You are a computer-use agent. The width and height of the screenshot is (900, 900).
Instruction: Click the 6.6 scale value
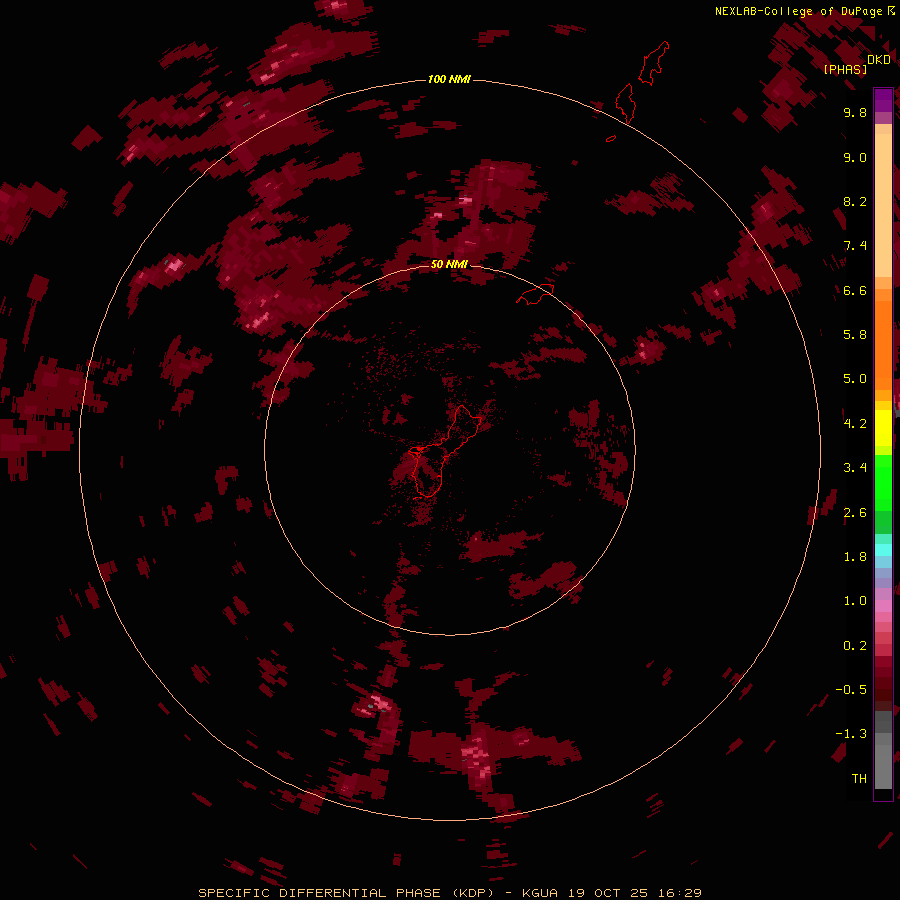855,290
